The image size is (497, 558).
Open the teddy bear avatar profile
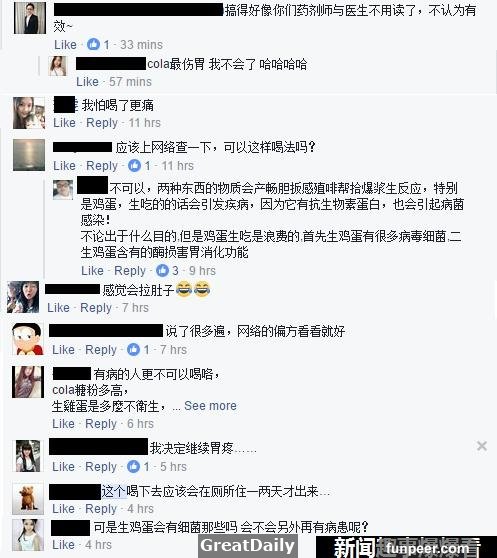coord(28,499)
